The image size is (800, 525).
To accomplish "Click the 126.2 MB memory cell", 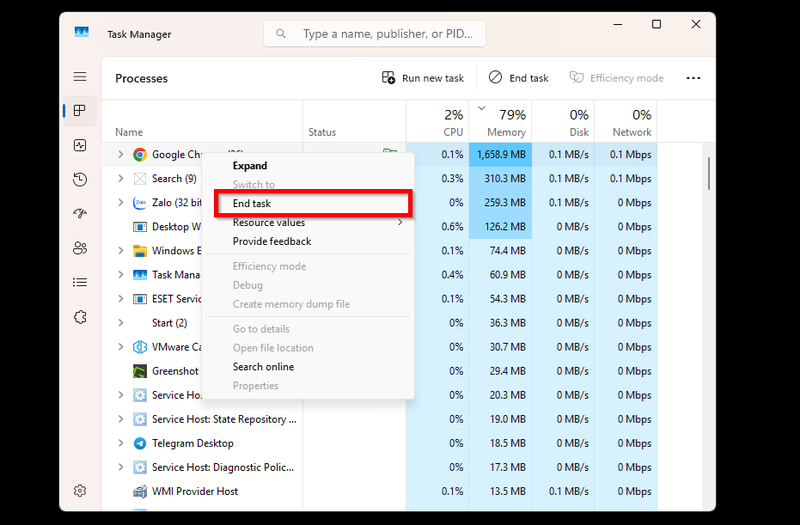I will 501,227.
